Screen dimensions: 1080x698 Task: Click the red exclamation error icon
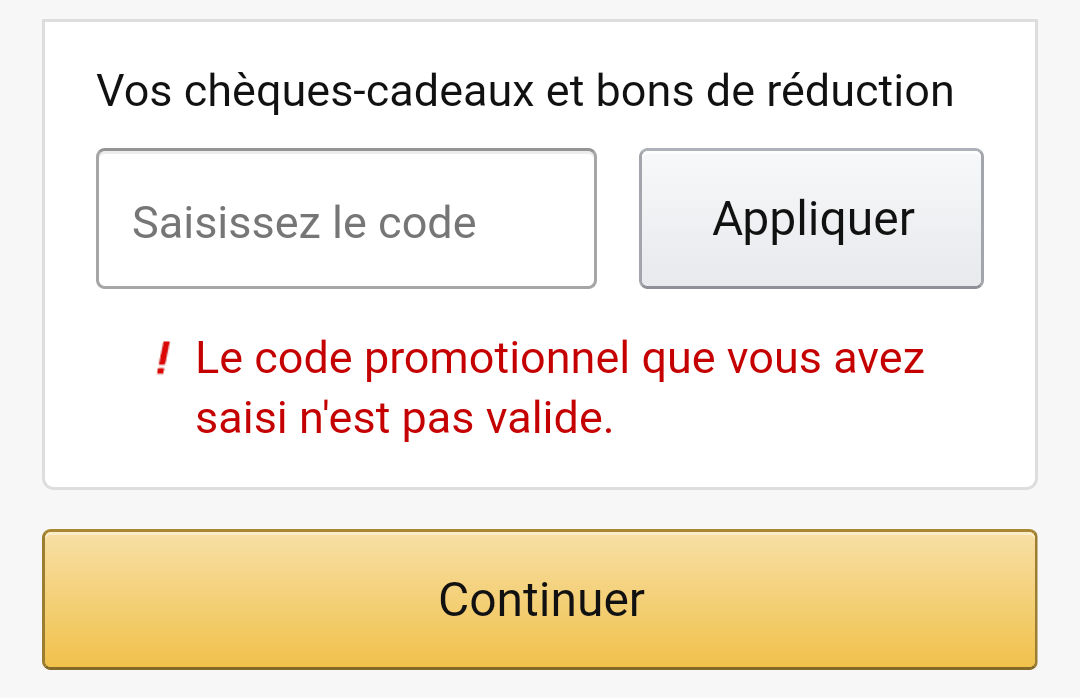point(163,358)
